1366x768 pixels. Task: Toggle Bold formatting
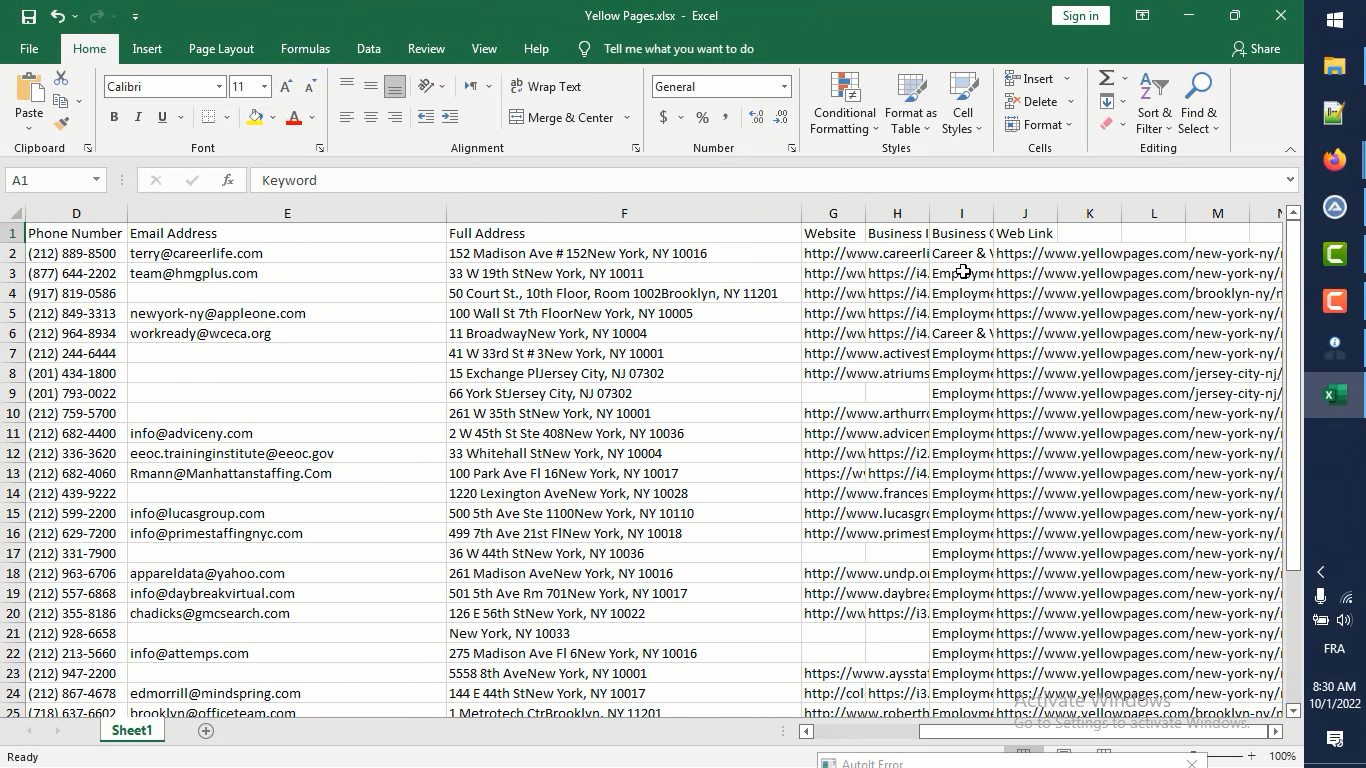click(x=114, y=117)
